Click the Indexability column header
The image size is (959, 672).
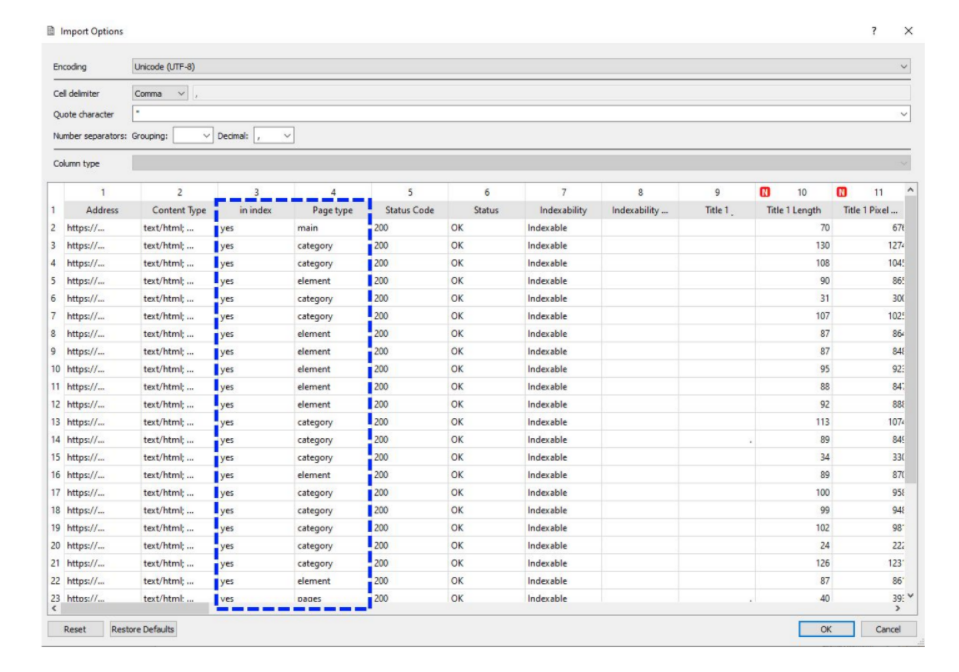point(563,210)
